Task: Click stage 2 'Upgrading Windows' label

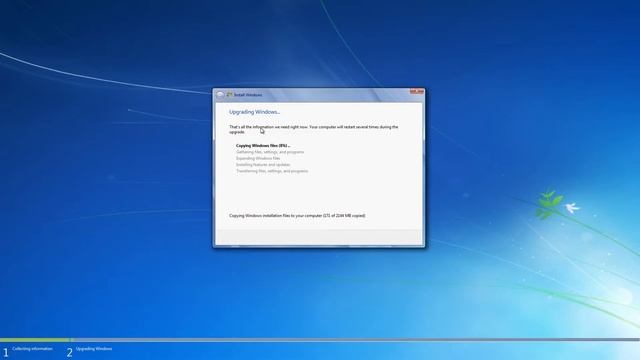Action: coord(94,349)
